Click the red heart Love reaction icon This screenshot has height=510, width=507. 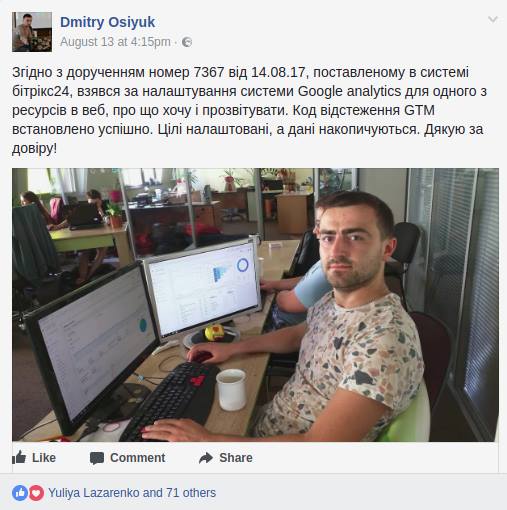(36, 493)
